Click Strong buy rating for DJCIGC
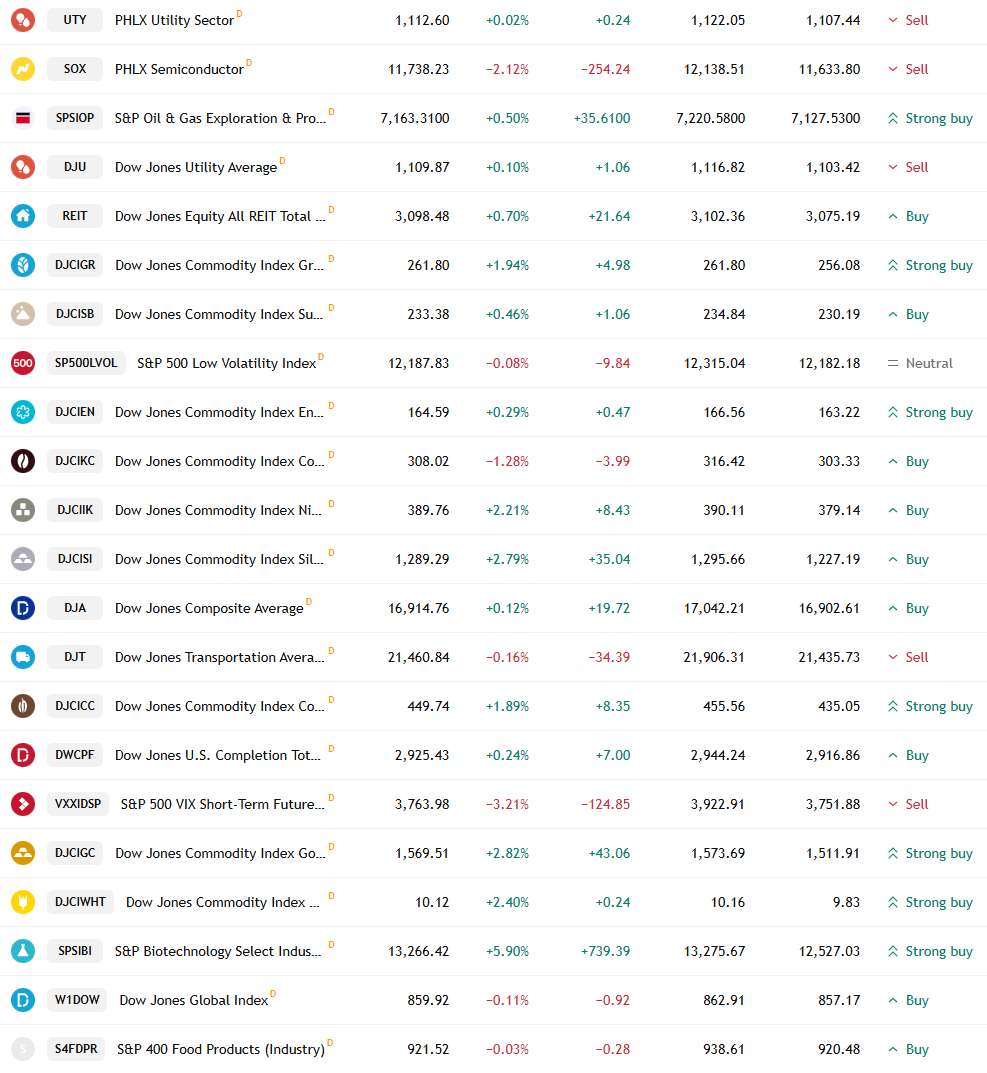Image resolution: width=987 pixels, height=1073 pixels. (930, 853)
